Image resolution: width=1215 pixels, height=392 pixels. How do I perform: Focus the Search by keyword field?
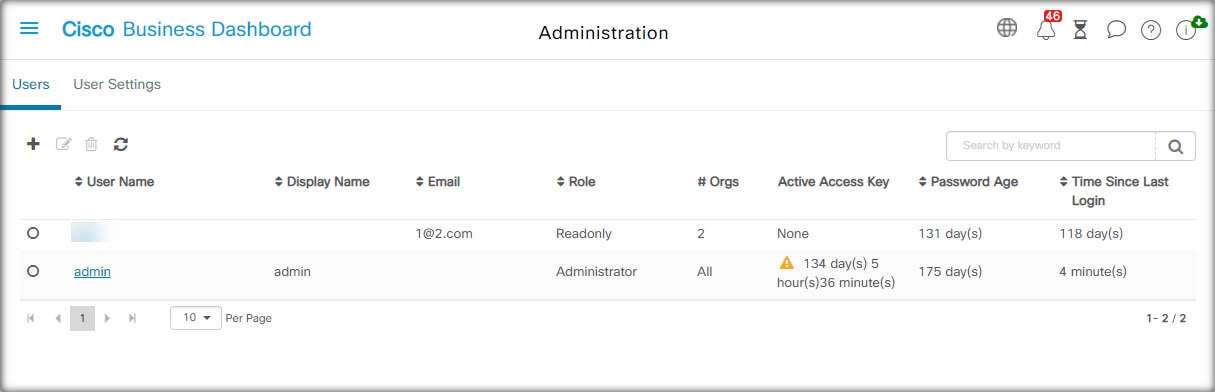[x=1050, y=146]
